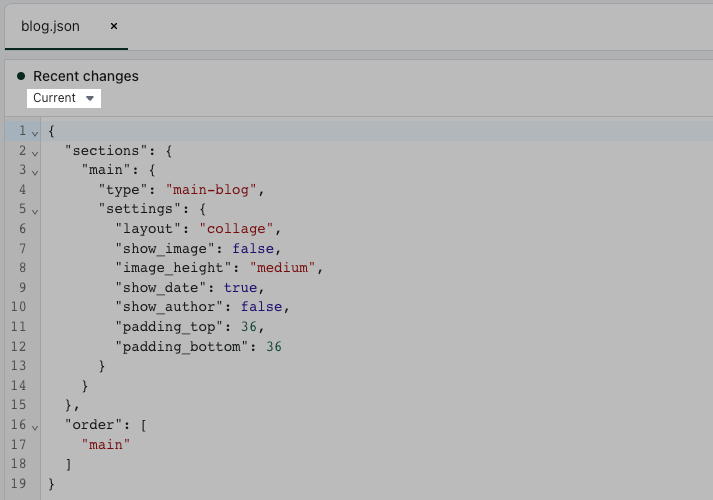The image size is (713, 500).
Task: Click the "main" entry in order array
Action: (x=106, y=445)
